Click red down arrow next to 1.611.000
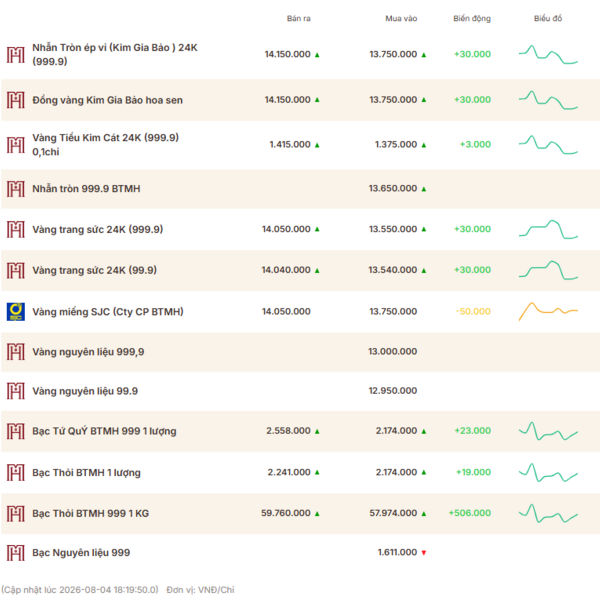 tap(424, 553)
